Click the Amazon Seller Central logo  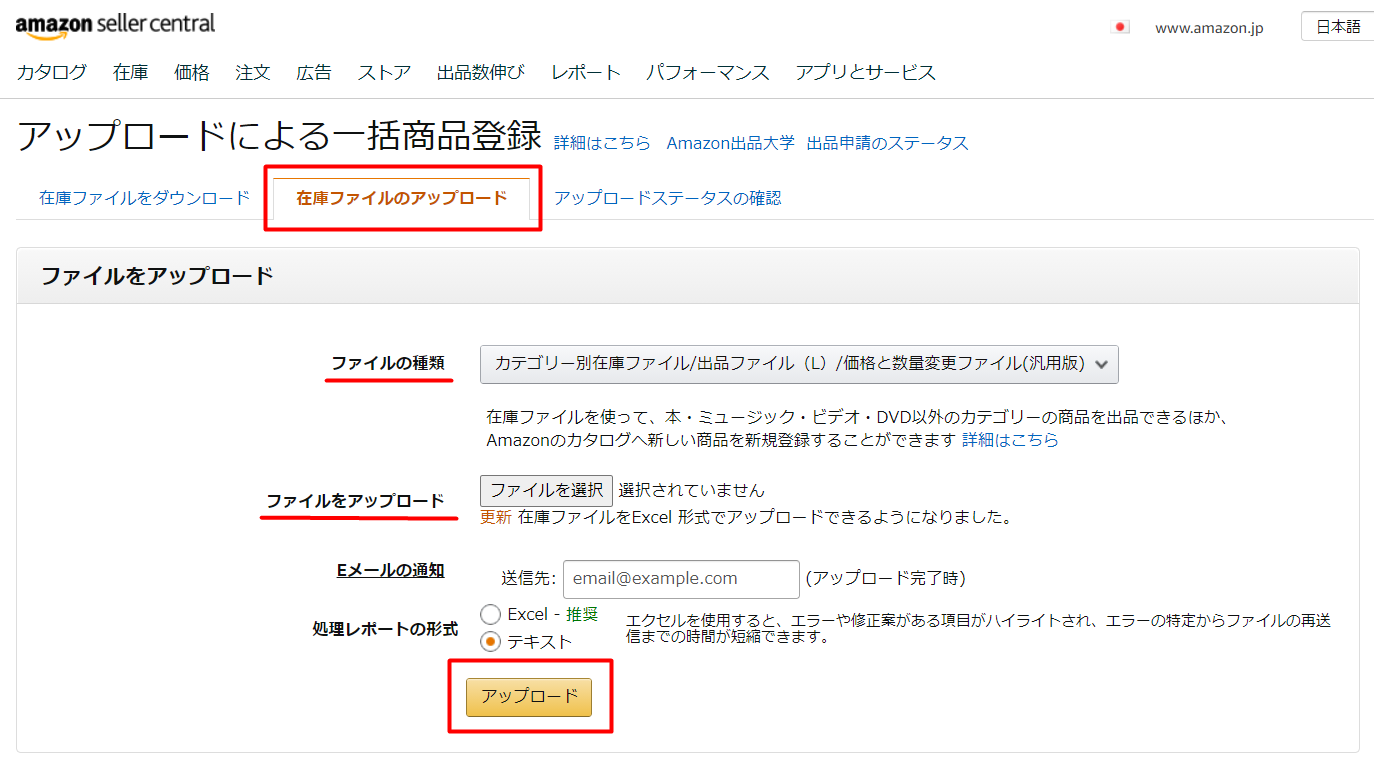115,25
